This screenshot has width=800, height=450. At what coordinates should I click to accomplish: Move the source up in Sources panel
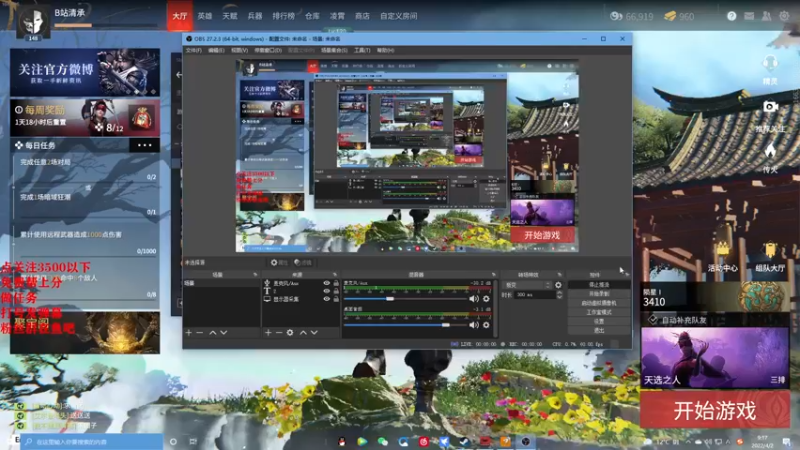303,333
